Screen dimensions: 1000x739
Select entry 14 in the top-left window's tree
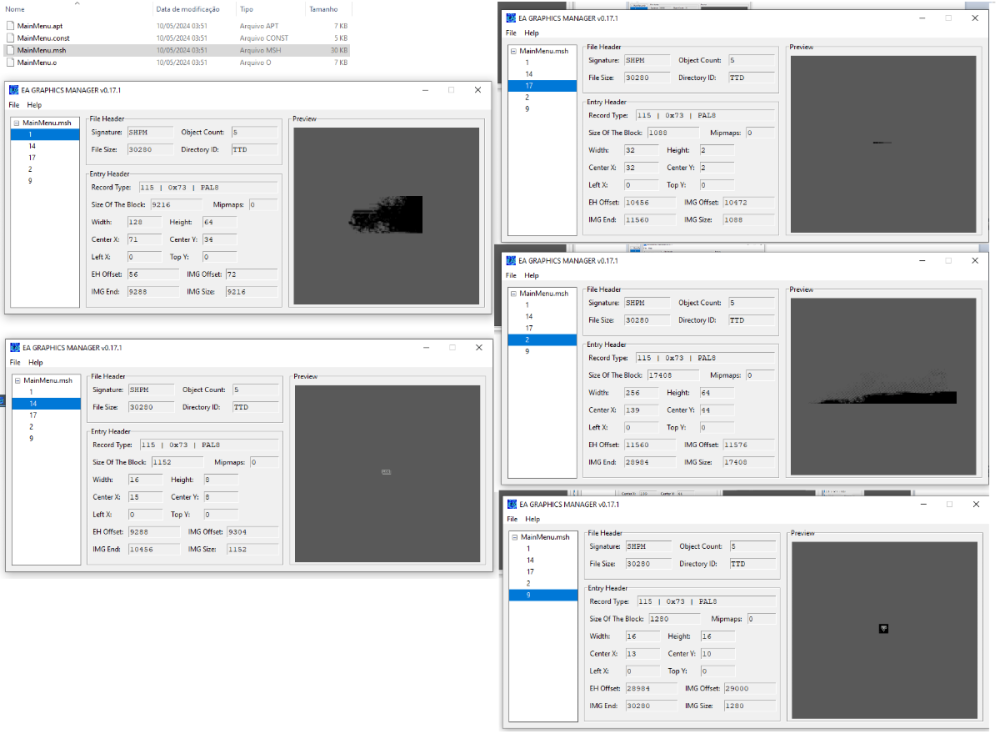(x=32, y=146)
